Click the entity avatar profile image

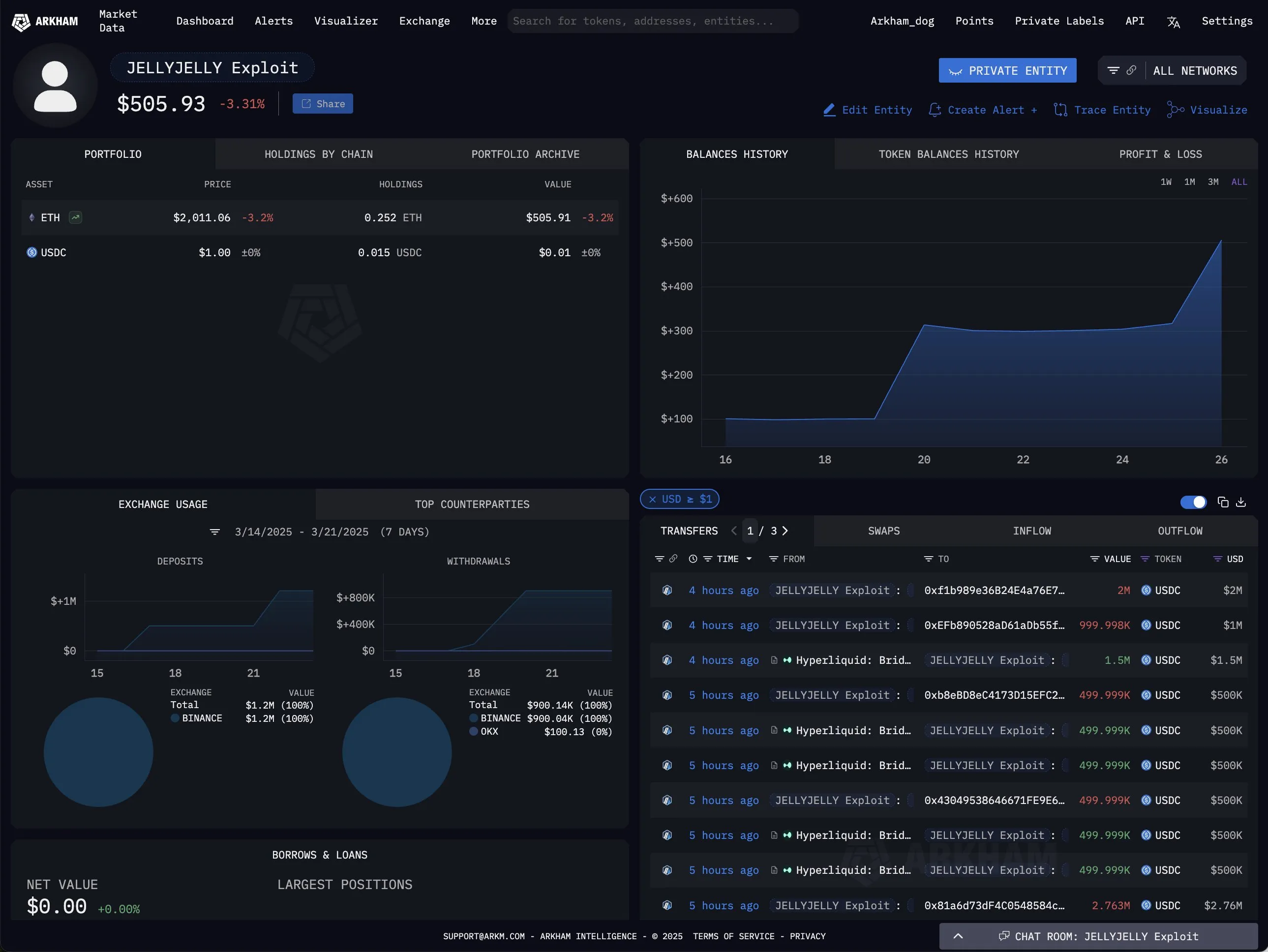55,86
